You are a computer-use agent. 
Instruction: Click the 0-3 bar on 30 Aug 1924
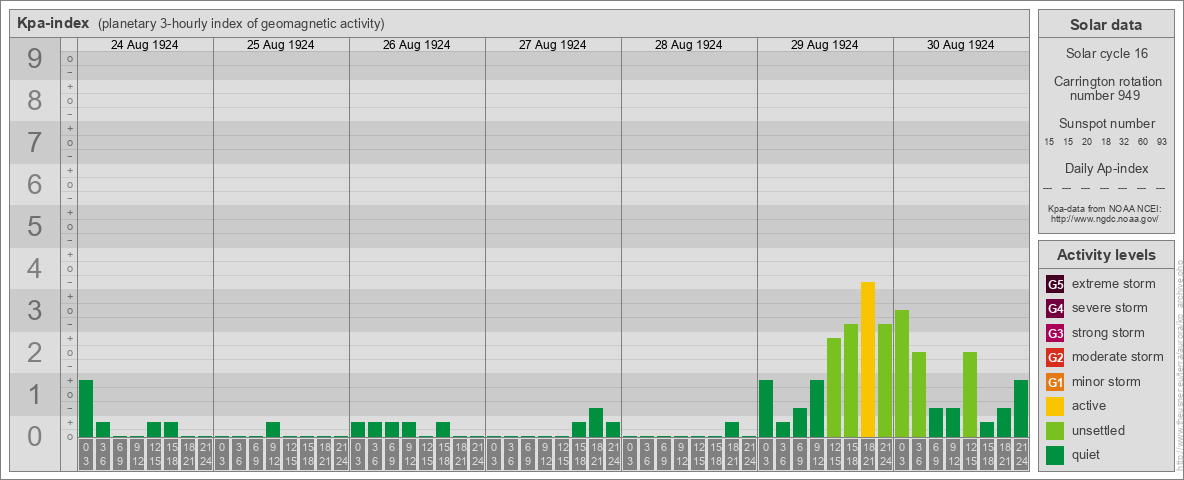point(902,374)
